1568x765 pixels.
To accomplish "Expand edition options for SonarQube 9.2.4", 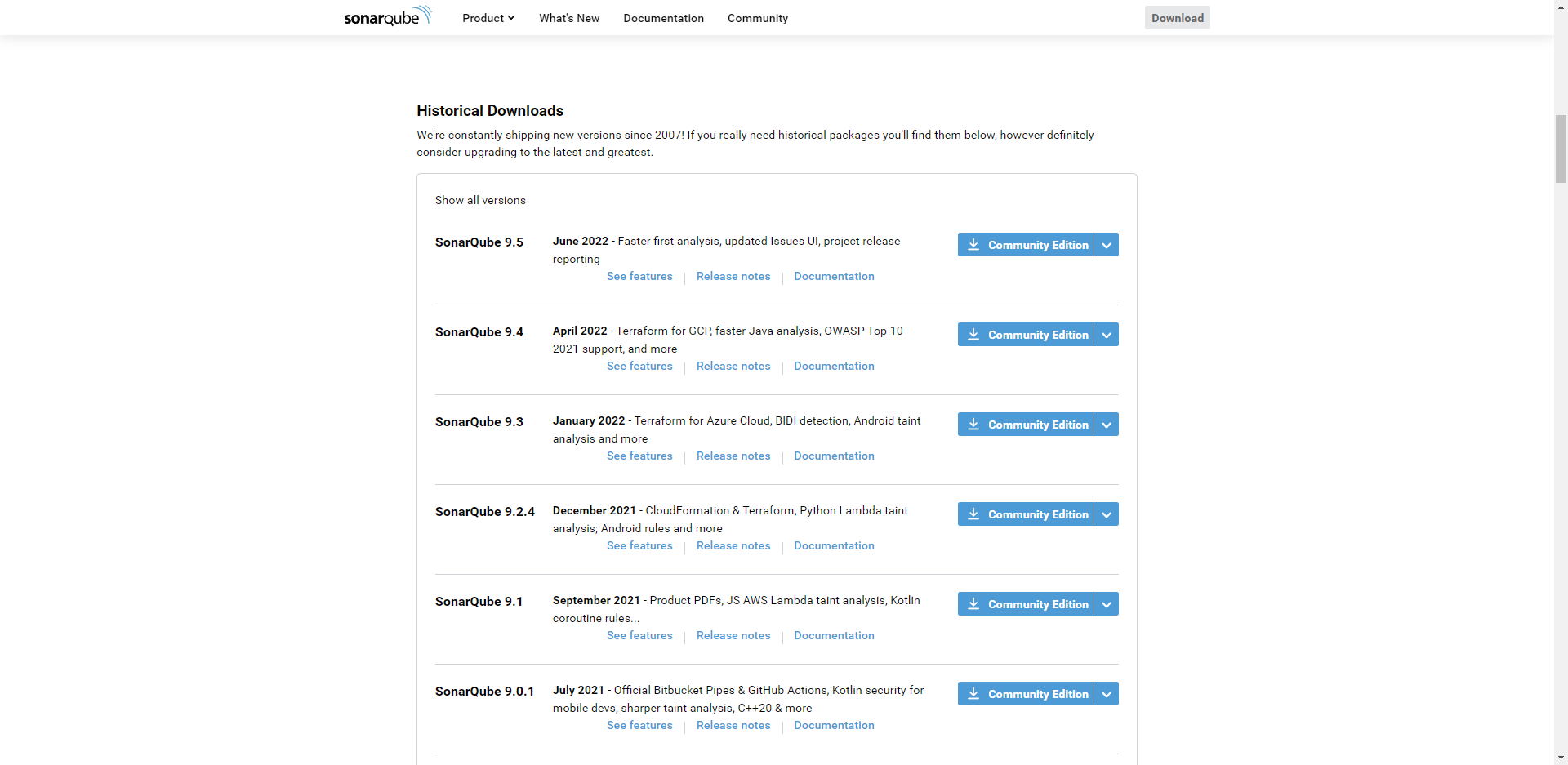I will point(1107,514).
